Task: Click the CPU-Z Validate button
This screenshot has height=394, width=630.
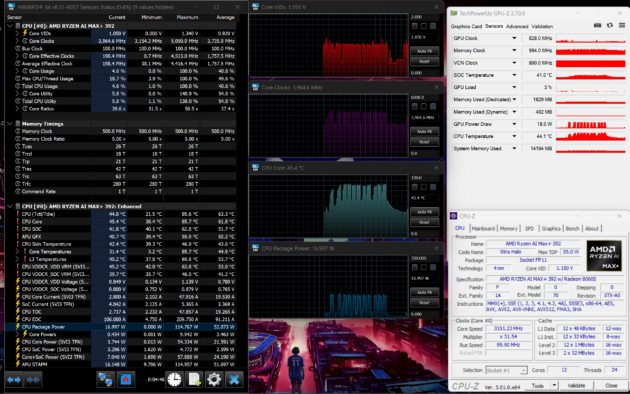Action: (576, 386)
